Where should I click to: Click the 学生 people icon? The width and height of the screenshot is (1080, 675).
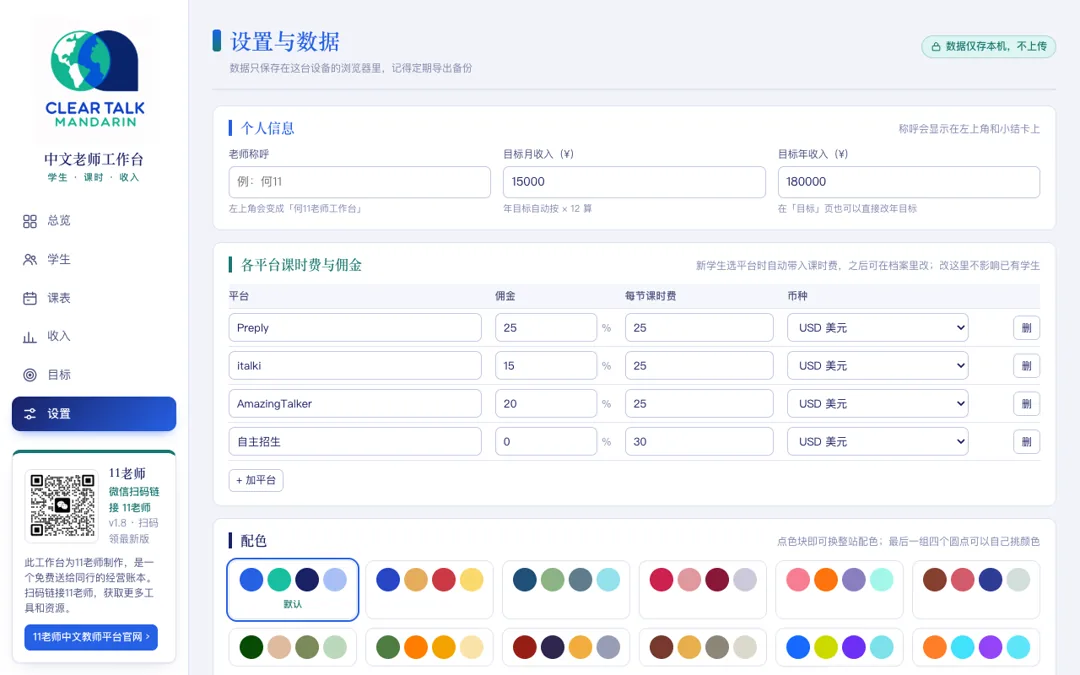point(30,260)
